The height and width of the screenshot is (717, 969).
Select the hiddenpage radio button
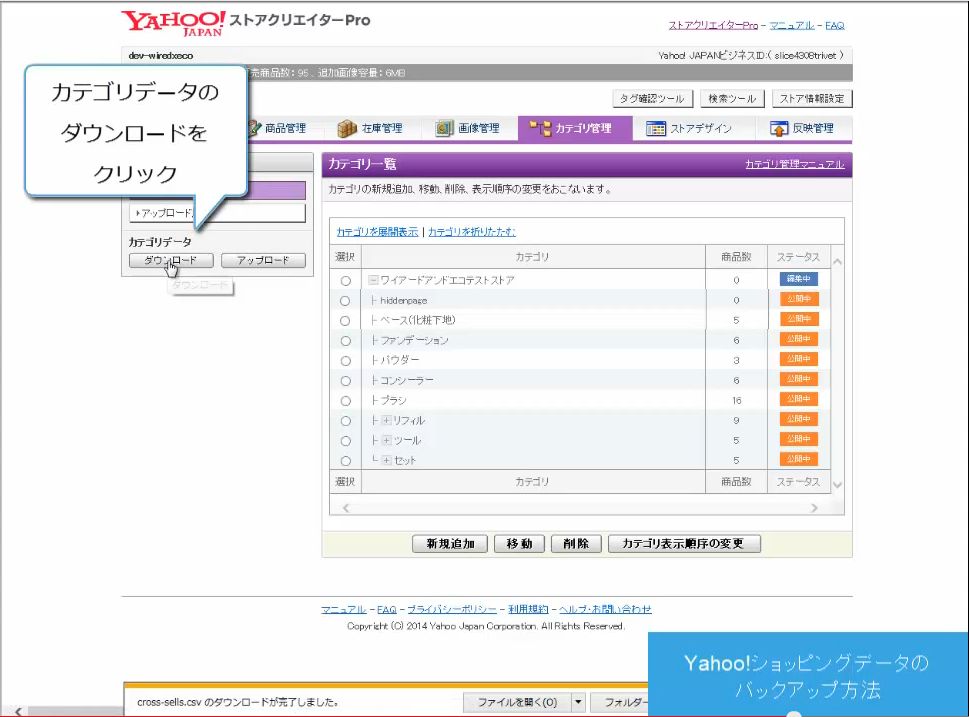tap(345, 301)
